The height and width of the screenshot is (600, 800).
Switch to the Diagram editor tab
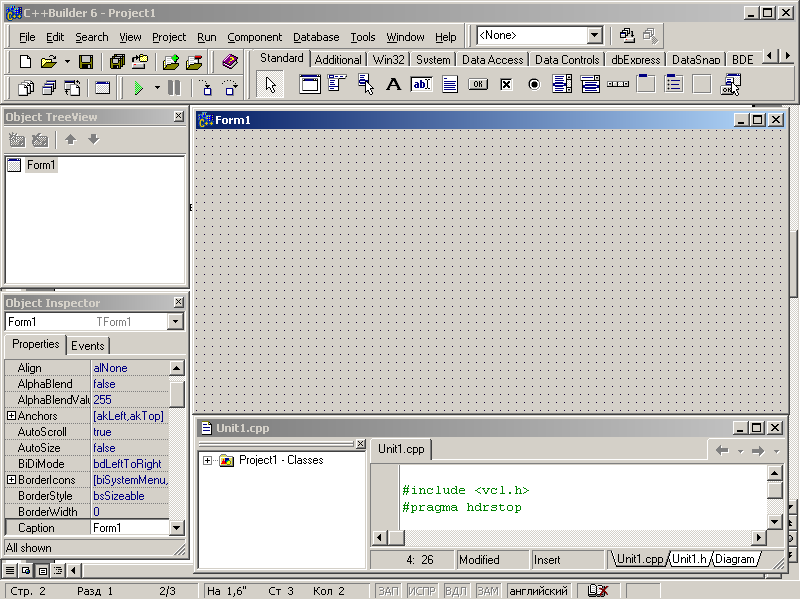(735, 559)
